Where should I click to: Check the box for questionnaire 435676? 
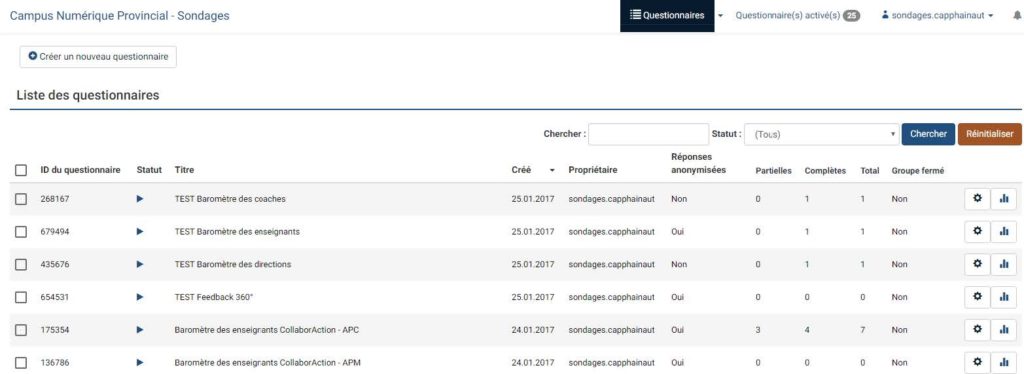pyautogui.click(x=21, y=264)
